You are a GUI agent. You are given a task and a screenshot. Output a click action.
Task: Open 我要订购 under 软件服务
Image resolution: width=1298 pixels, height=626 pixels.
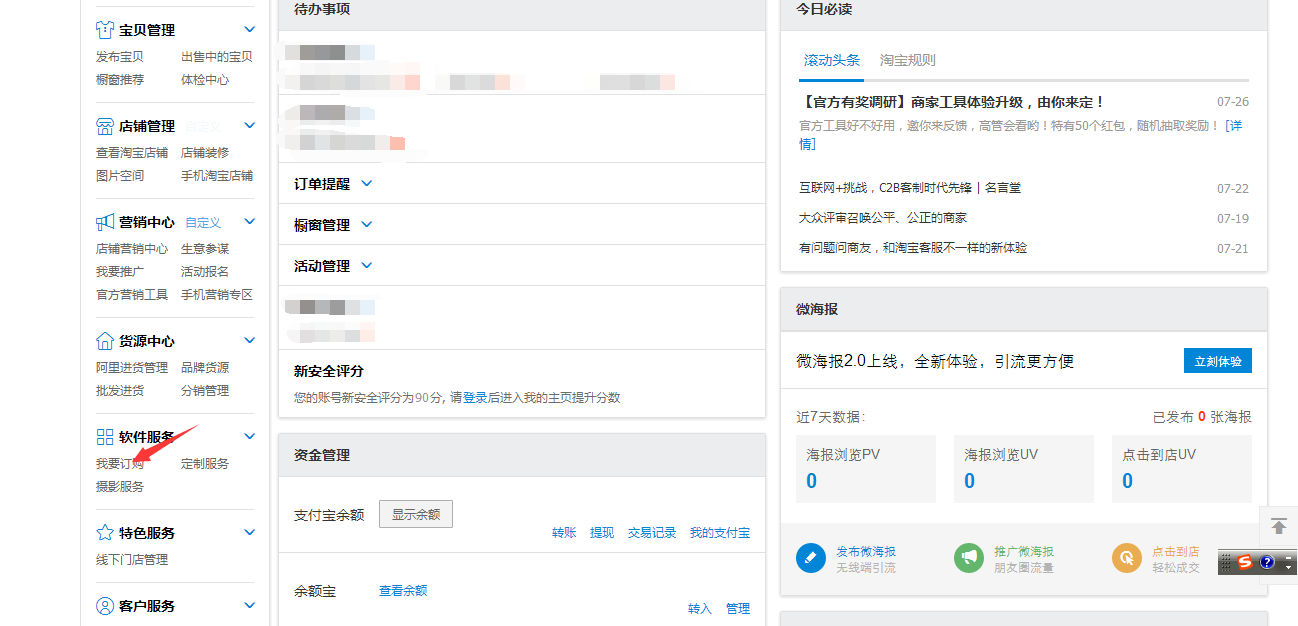click(x=120, y=464)
